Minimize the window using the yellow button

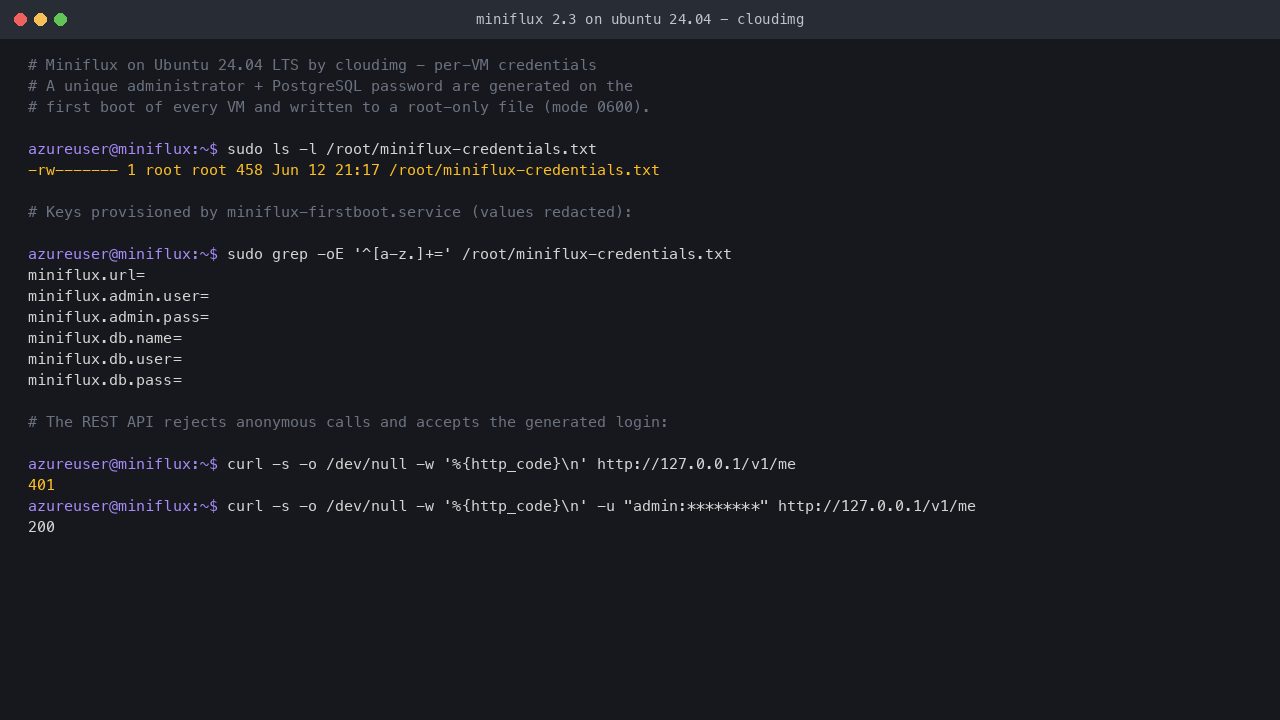pos(40,19)
